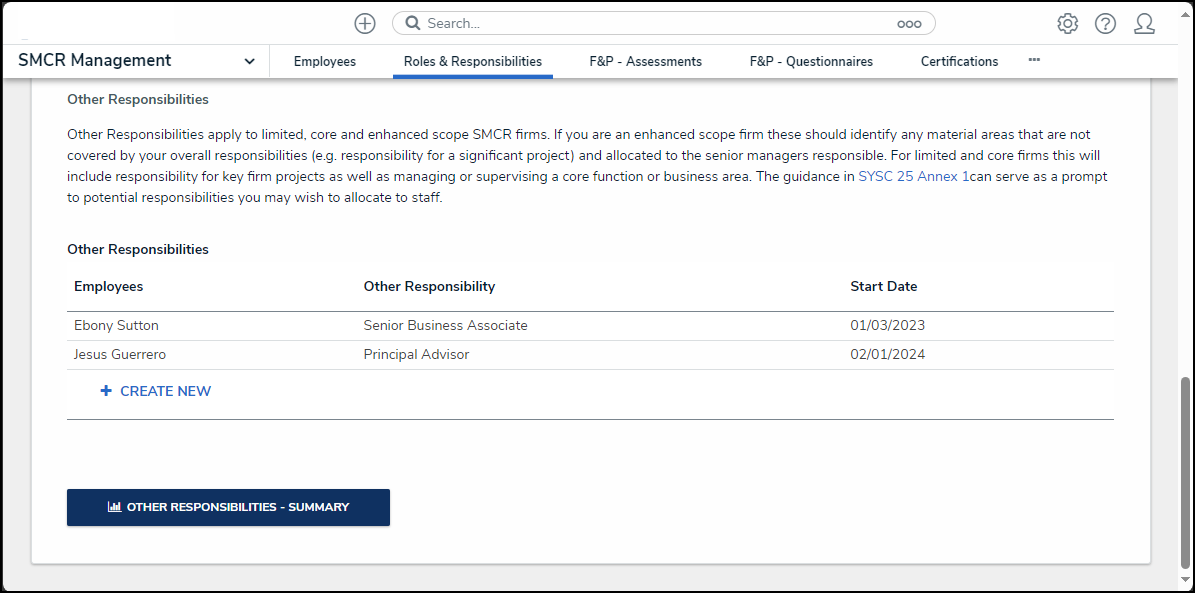1195x593 pixels.
Task: Click the magnifying glass search icon
Action: [413, 23]
